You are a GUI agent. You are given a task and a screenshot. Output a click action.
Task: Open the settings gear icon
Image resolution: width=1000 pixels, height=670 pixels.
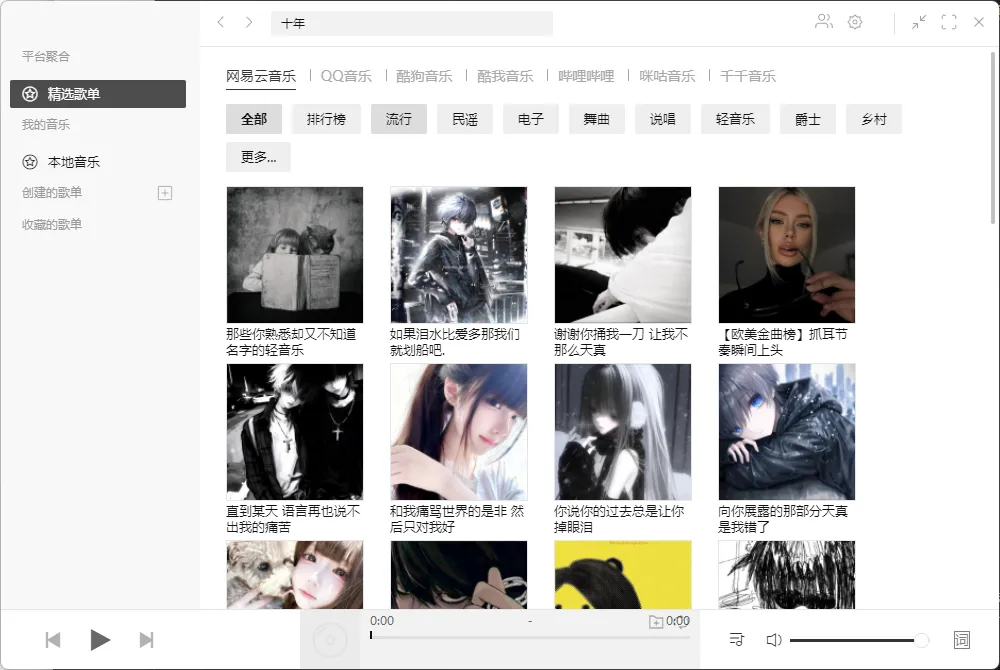click(855, 22)
